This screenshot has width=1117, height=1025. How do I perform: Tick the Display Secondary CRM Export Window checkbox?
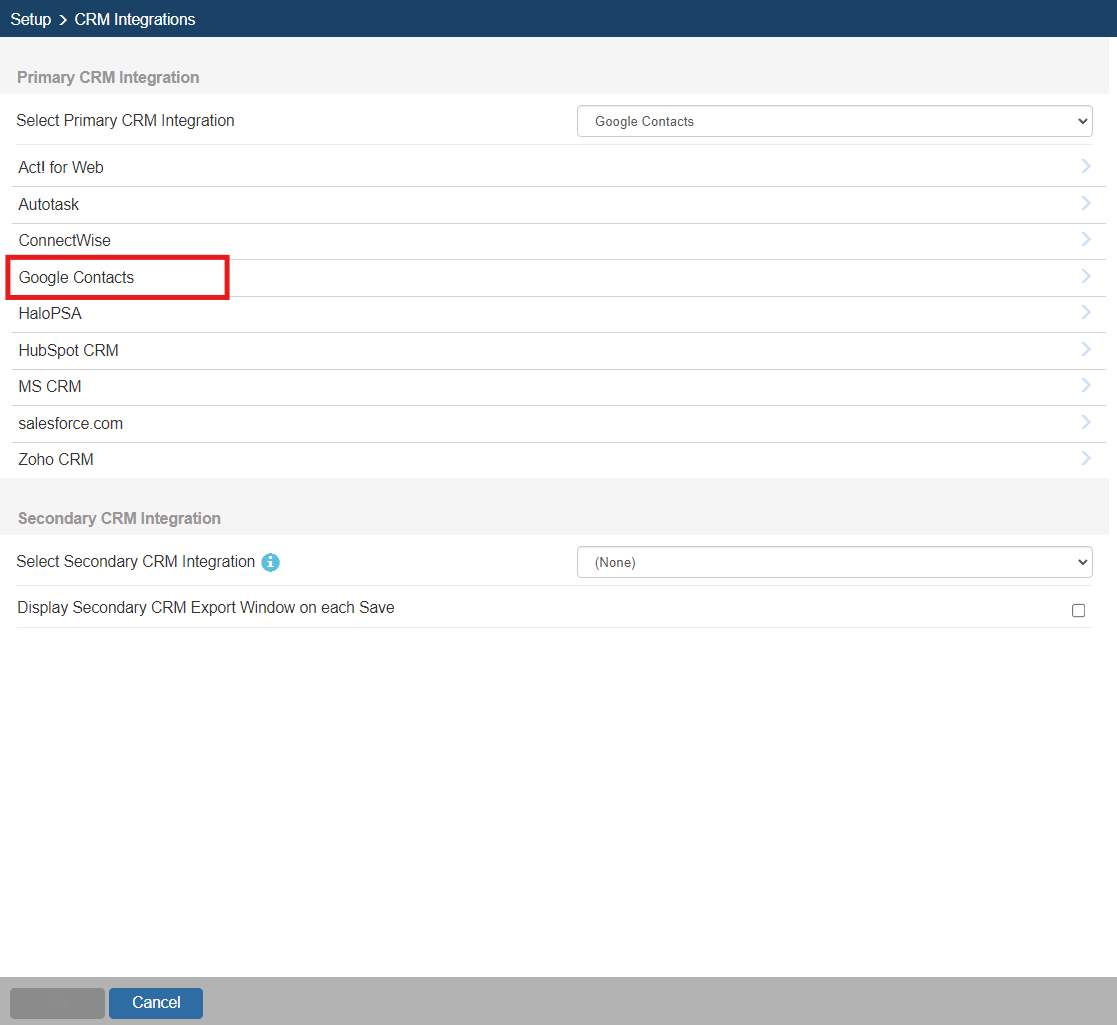1078,610
